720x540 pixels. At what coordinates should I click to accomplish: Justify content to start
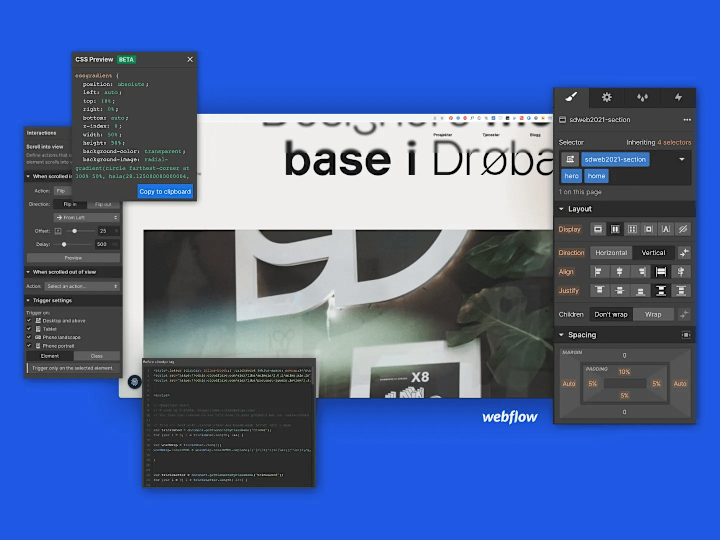pos(599,291)
